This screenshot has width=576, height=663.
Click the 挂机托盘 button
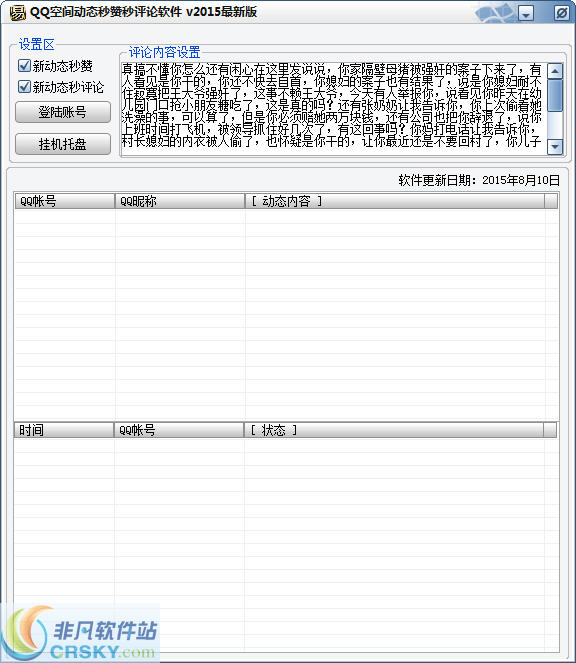pyautogui.click(x=63, y=144)
